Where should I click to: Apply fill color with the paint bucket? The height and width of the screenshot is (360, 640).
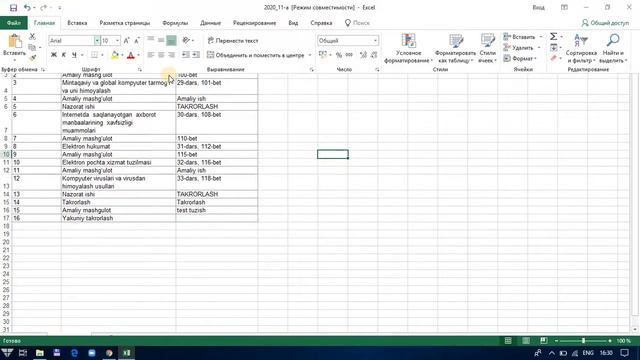(x=115, y=55)
